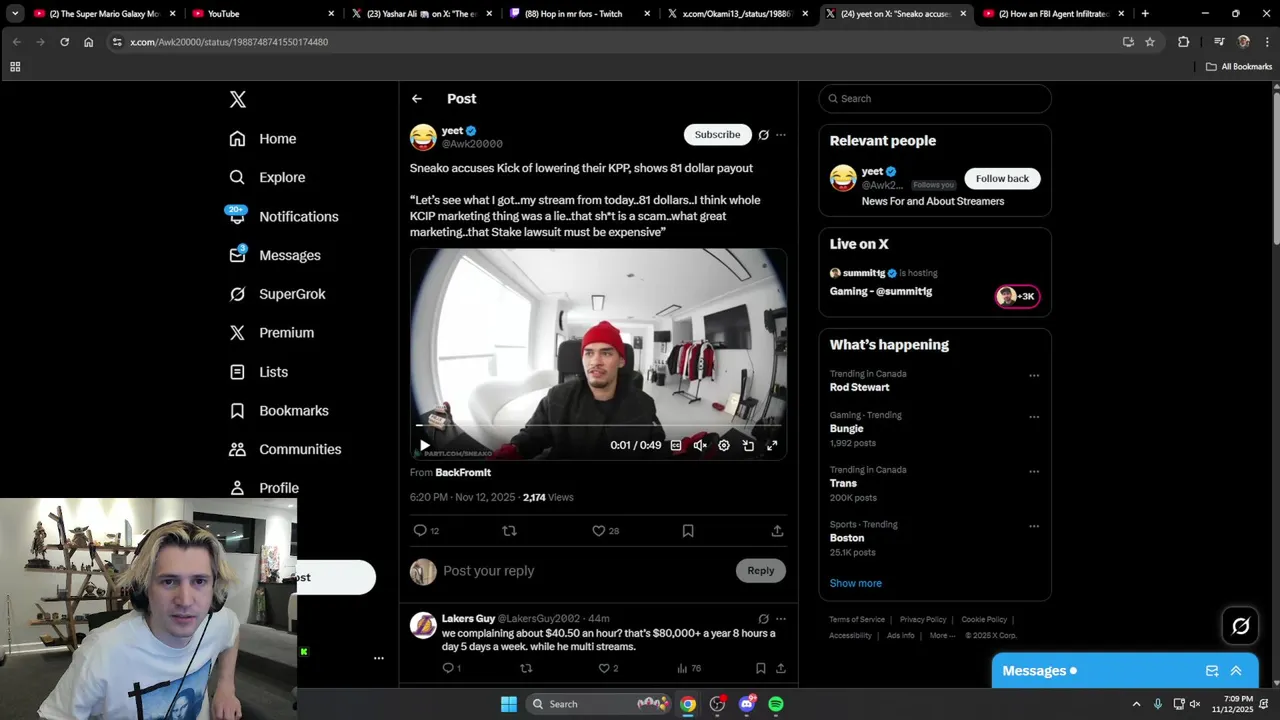This screenshot has width=1280, height=720.
Task: Open video settings gear
Action: (x=724, y=446)
